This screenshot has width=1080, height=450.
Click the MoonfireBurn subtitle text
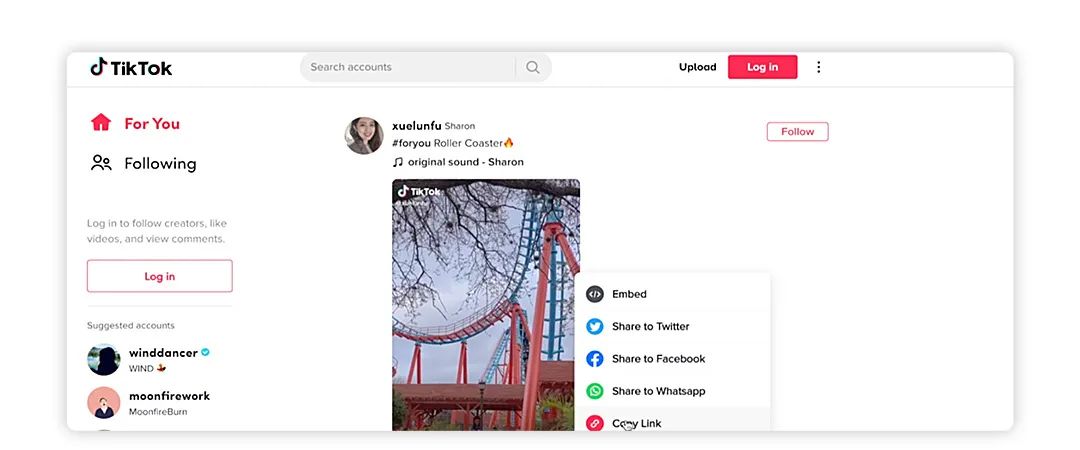pyautogui.click(x=158, y=412)
